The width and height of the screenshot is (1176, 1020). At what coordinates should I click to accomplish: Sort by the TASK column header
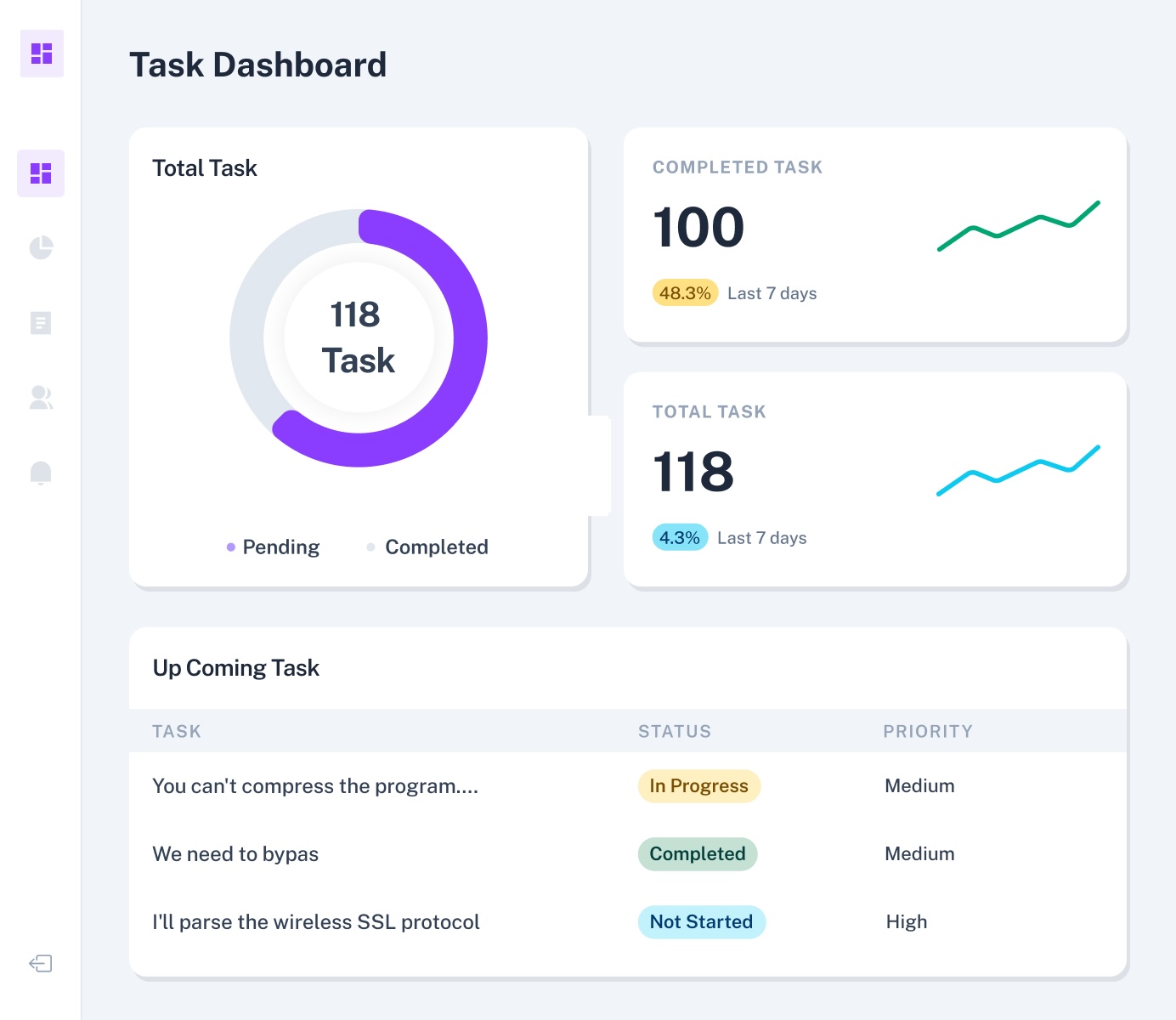click(x=177, y=731)
